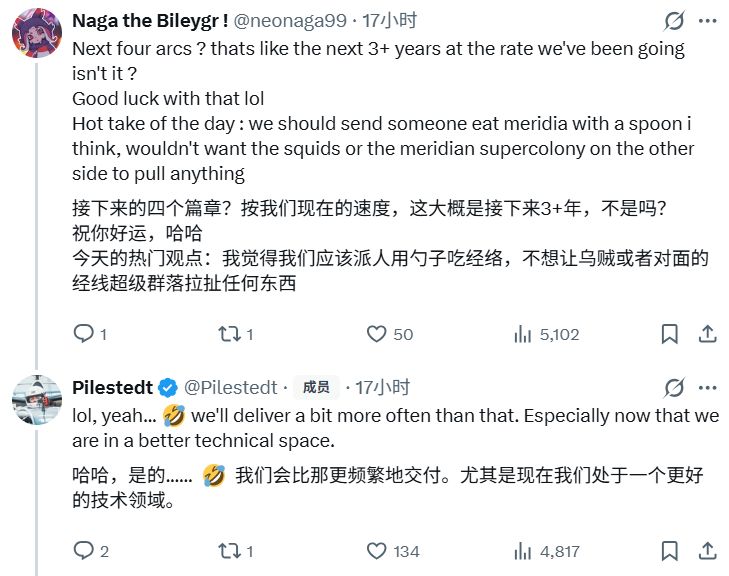Open more options menu on Pilestedt's tweet

tap(708, 387)
